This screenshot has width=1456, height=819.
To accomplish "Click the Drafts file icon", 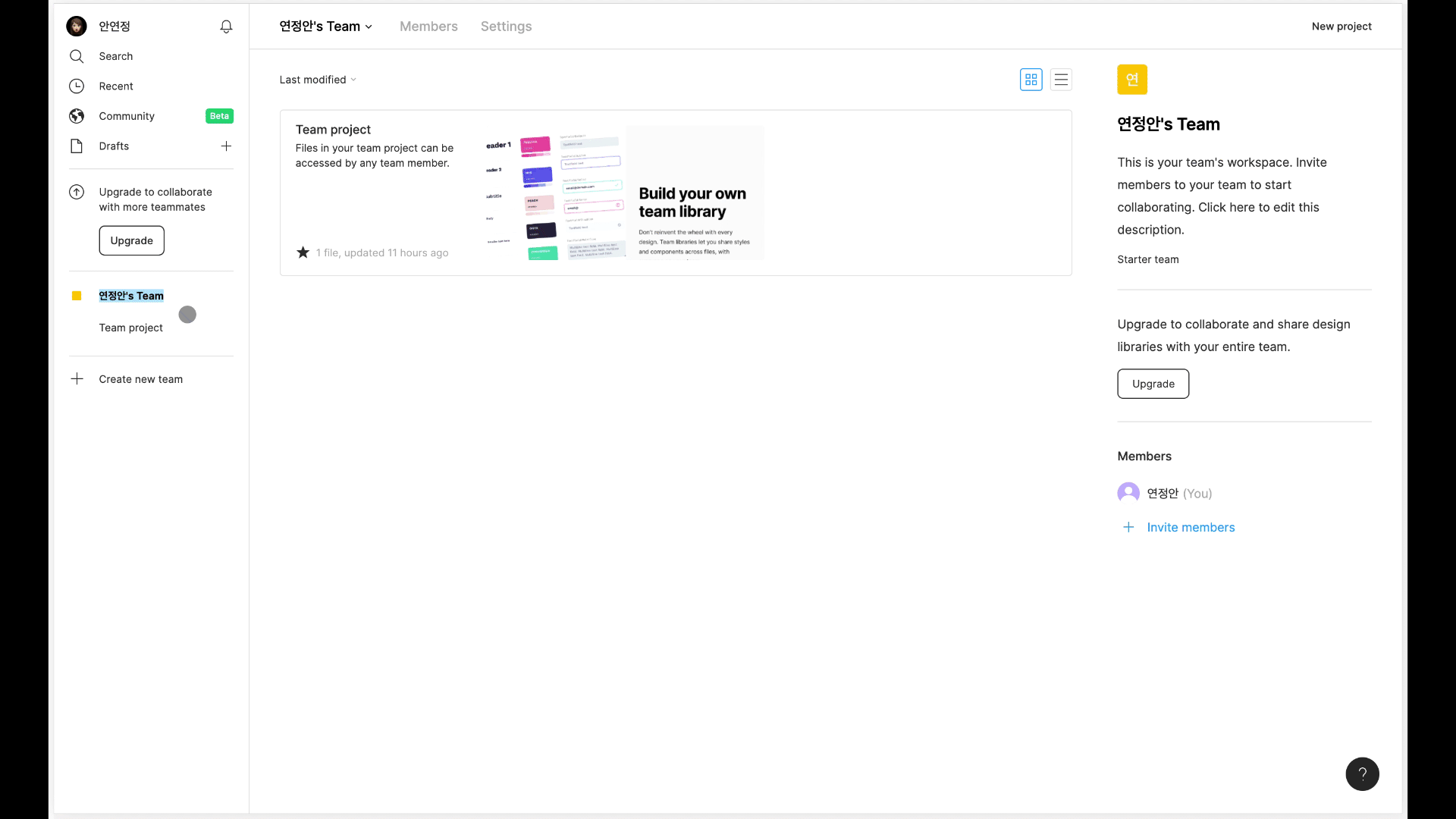I will coord(77,146).
